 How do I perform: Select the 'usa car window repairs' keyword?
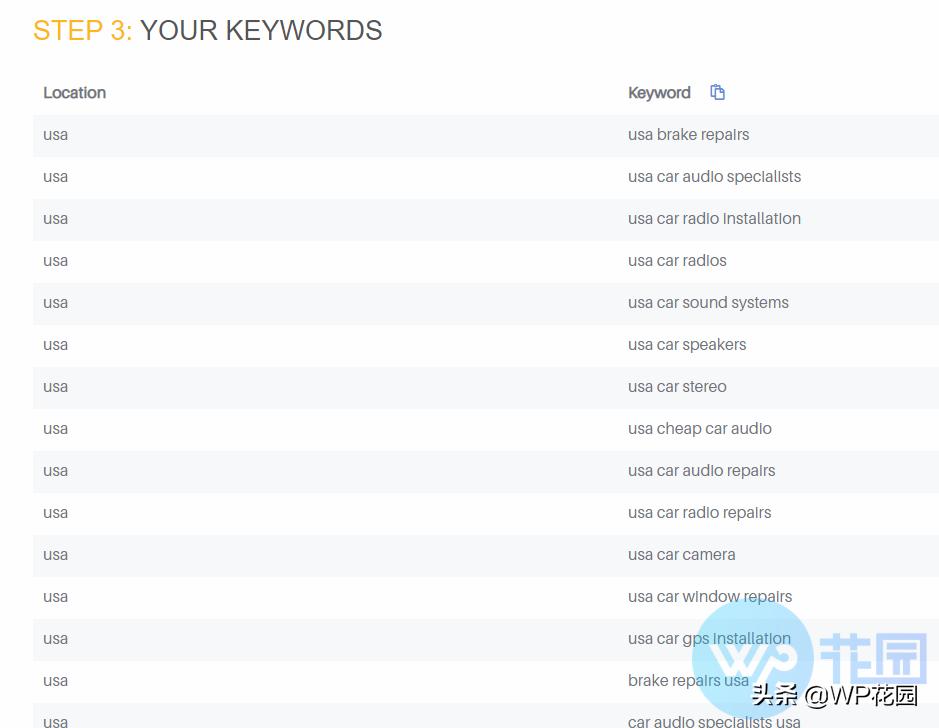710,596
